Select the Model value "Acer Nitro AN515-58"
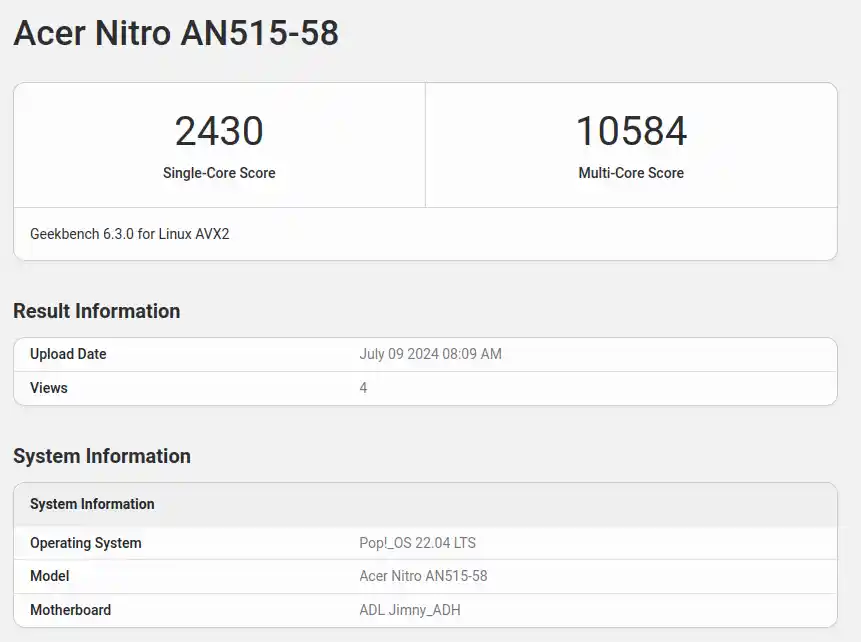 [423, 576]
